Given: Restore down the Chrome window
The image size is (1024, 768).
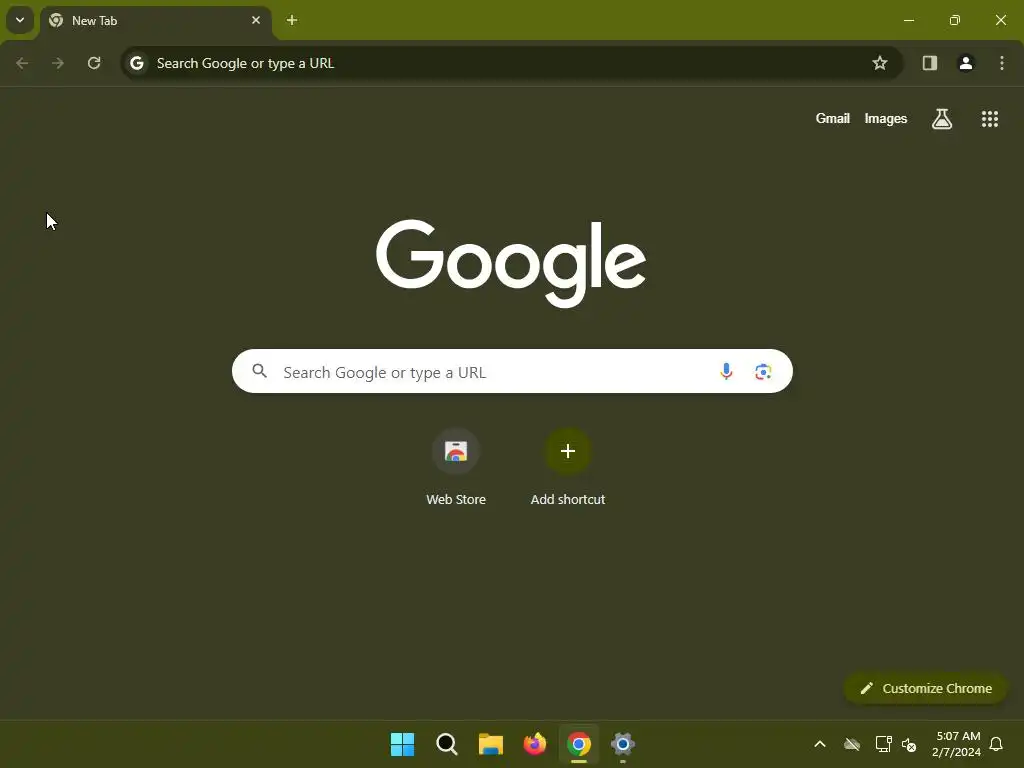Looking at the screenshot, I should (x=955, y=20).
